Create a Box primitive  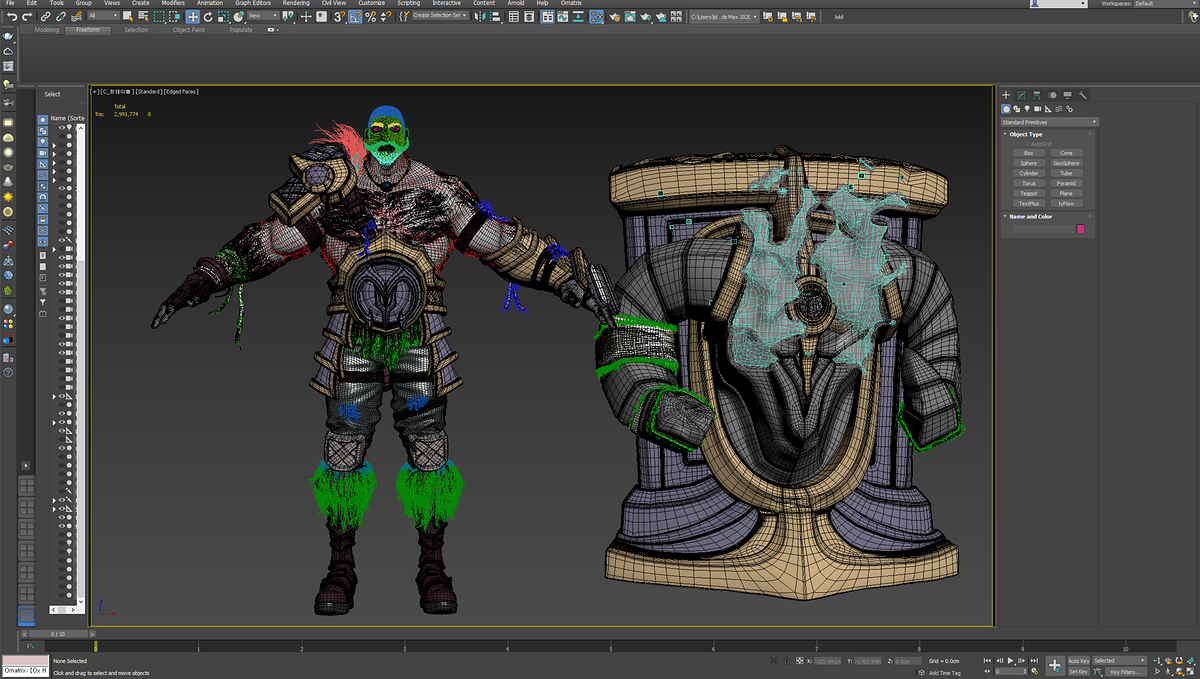click(x=1028, y=153)
